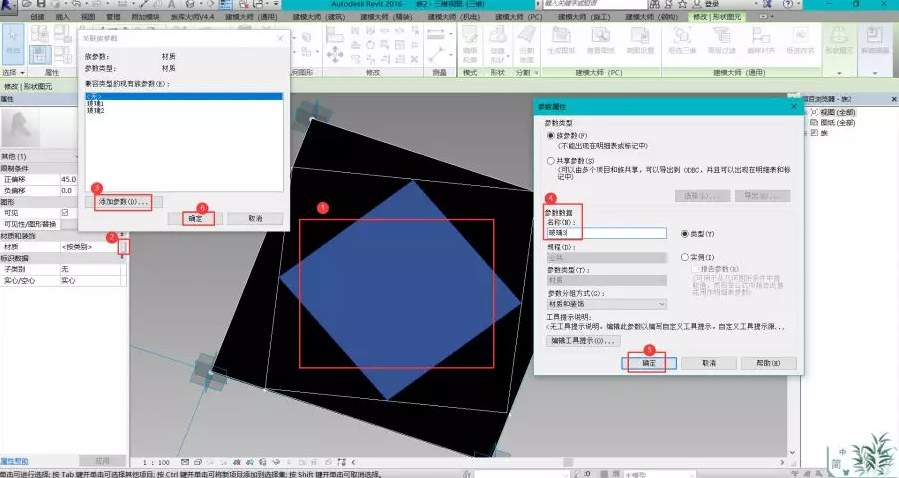Toggle the 可见 checkbox in properties
Screen dimensions: 899x478
pos(65,212)
